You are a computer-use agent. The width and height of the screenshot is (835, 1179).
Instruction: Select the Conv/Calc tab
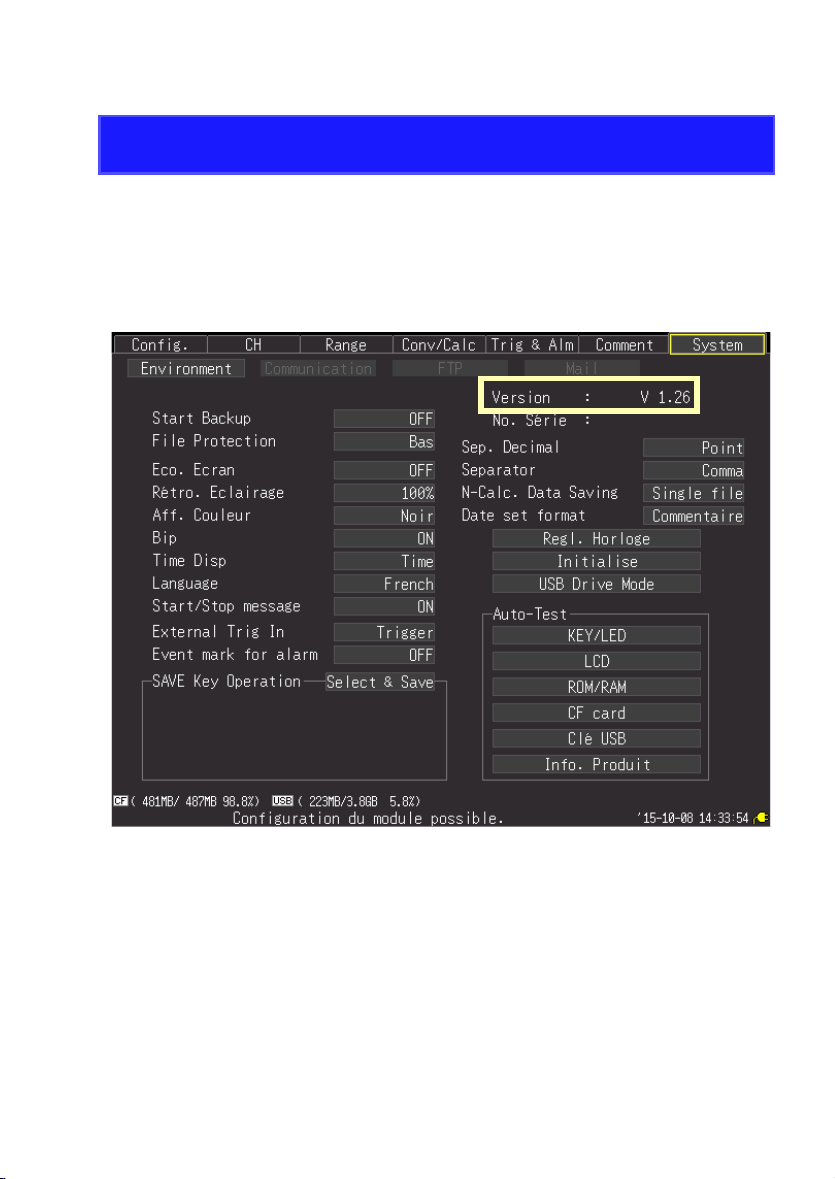439,344
